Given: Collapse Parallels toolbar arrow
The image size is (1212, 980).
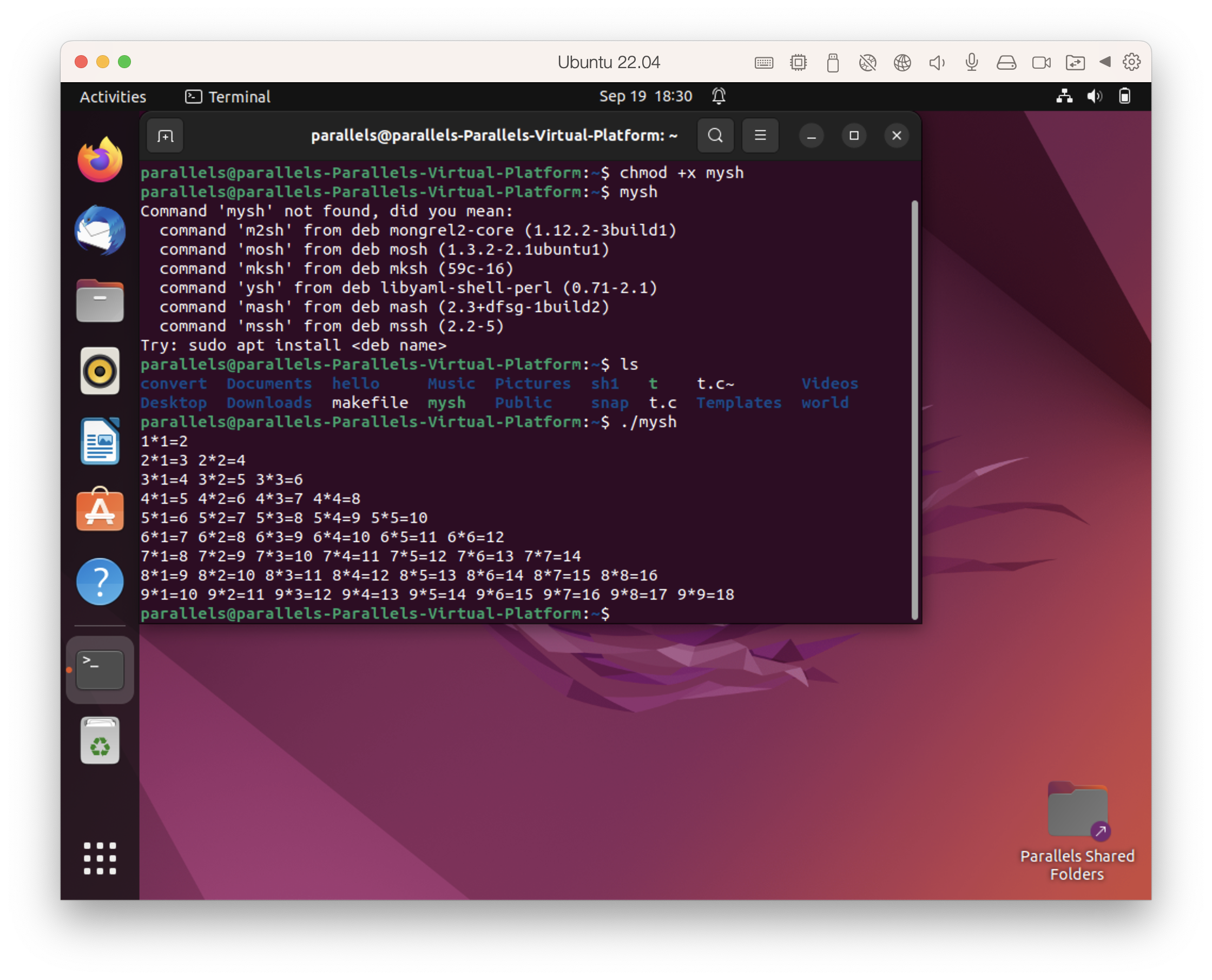Looking at the screenshot, I should coord(1105,62).
